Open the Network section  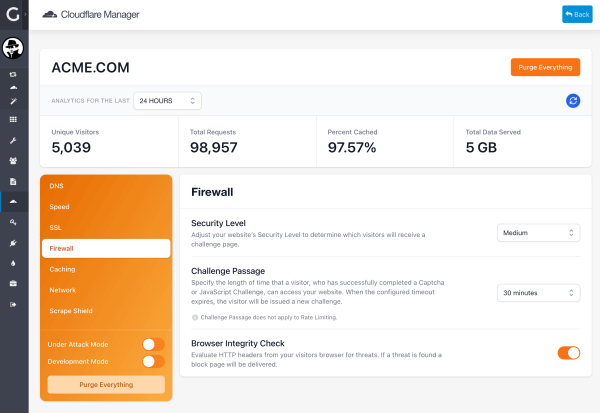(x=106, y=290)
